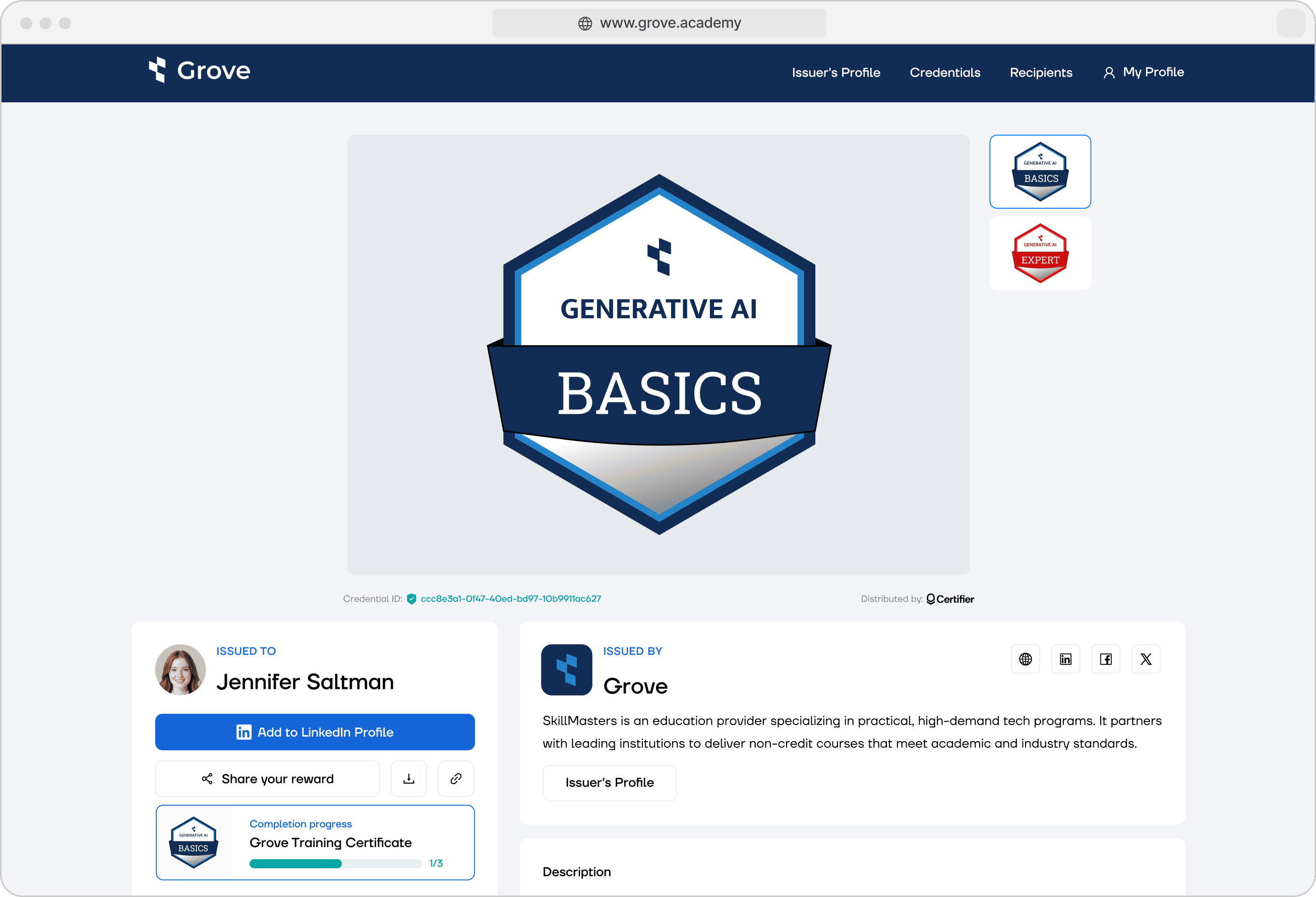This screenshot has height=897, width=1316.
Task: Click the Grove issuer name heading
Action: (x=635, y=686)
